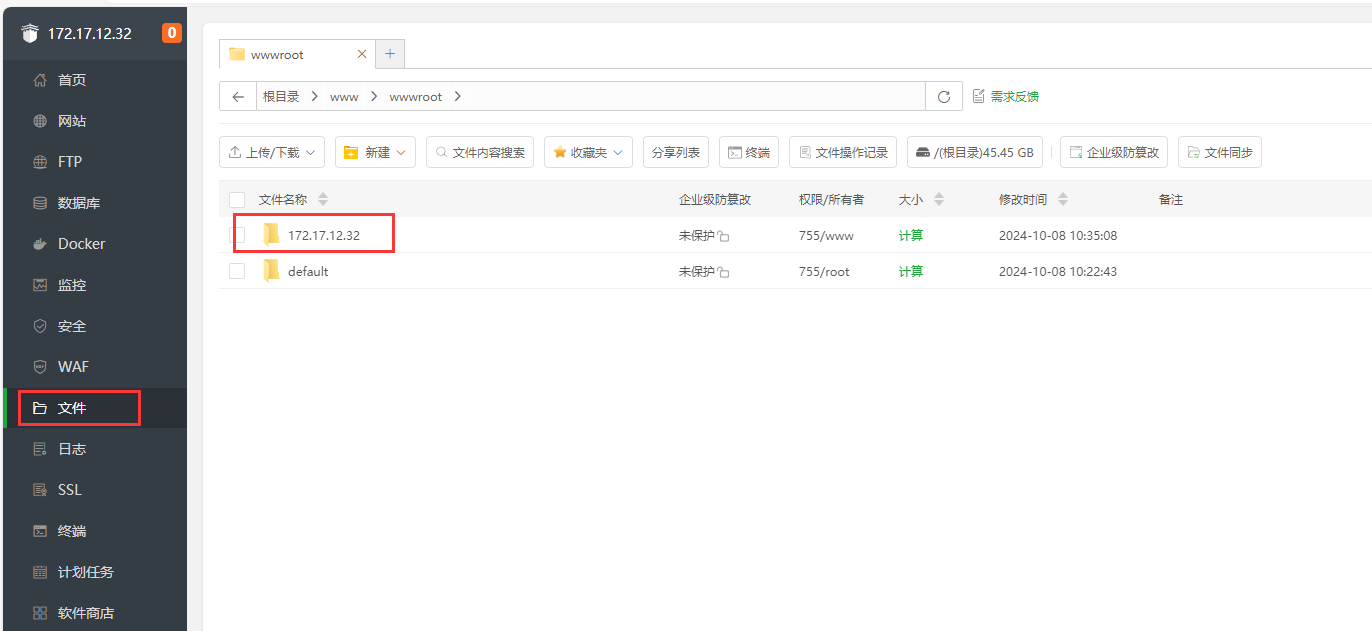The image size is (1372, 631).
Task: Open 文件操作记录 file operation log
Action: (843, 152)
